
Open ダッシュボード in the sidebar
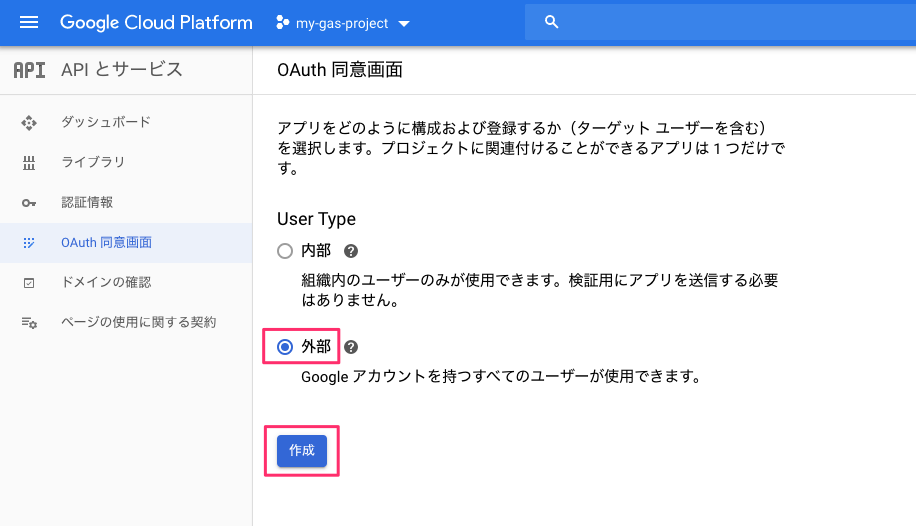pyautogui.click(x=106, y=122)
